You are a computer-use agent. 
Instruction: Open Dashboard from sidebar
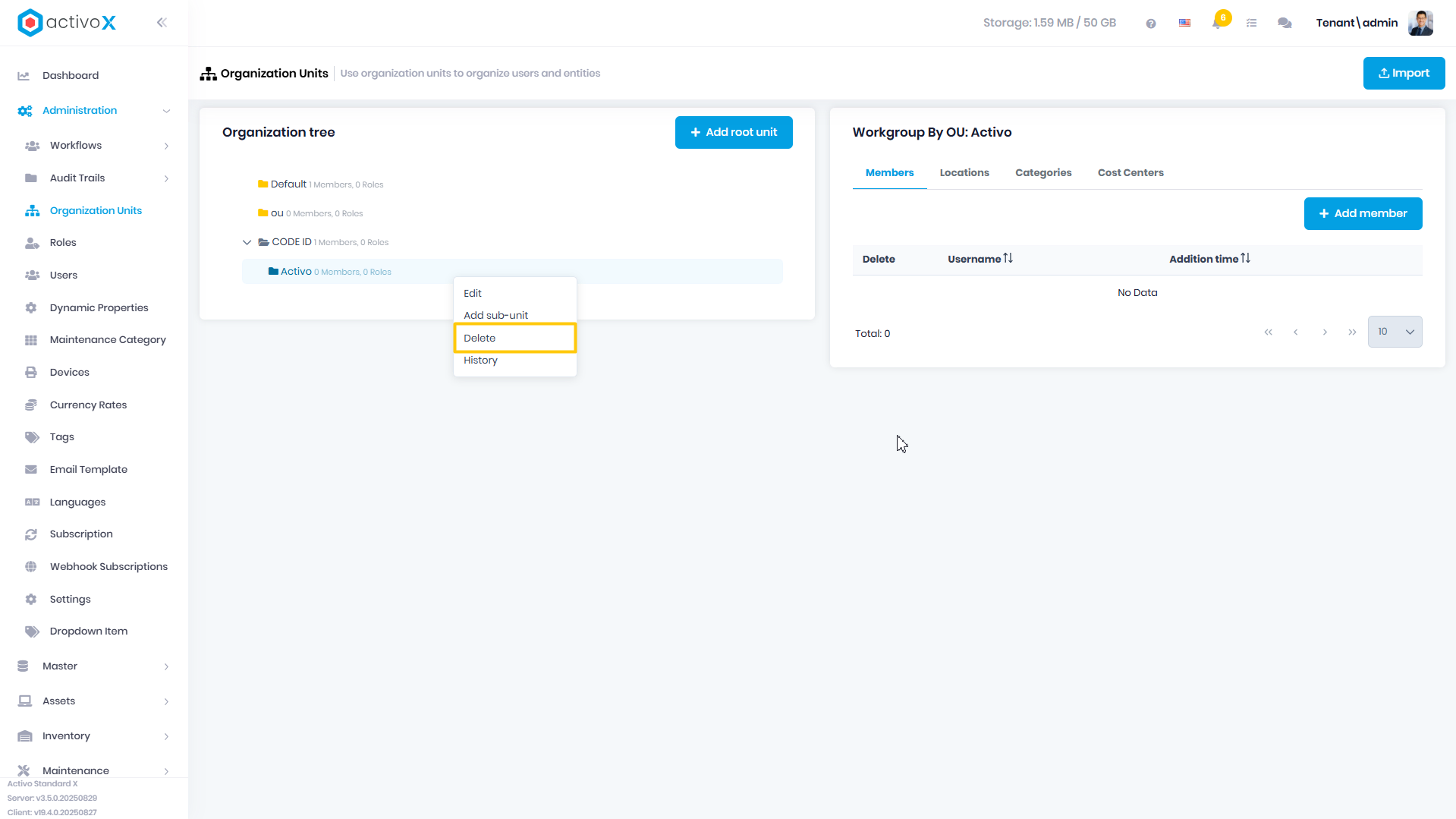[71, 75]
